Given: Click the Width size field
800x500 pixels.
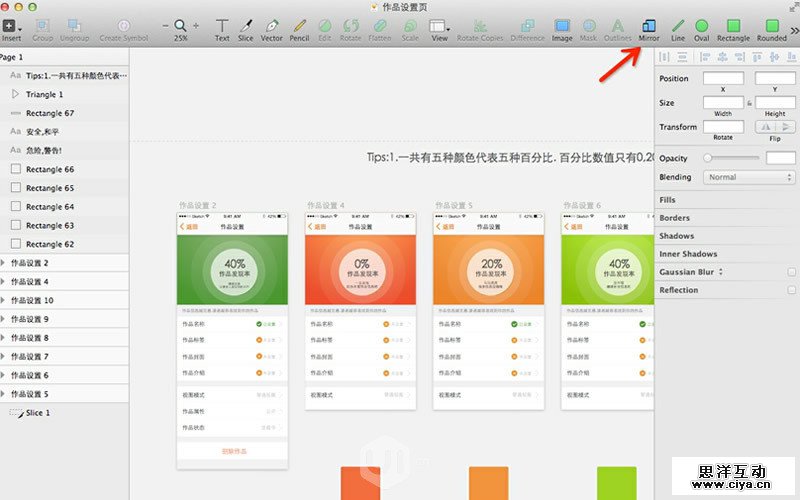Looking at the screenshot, I should [723, 103].
